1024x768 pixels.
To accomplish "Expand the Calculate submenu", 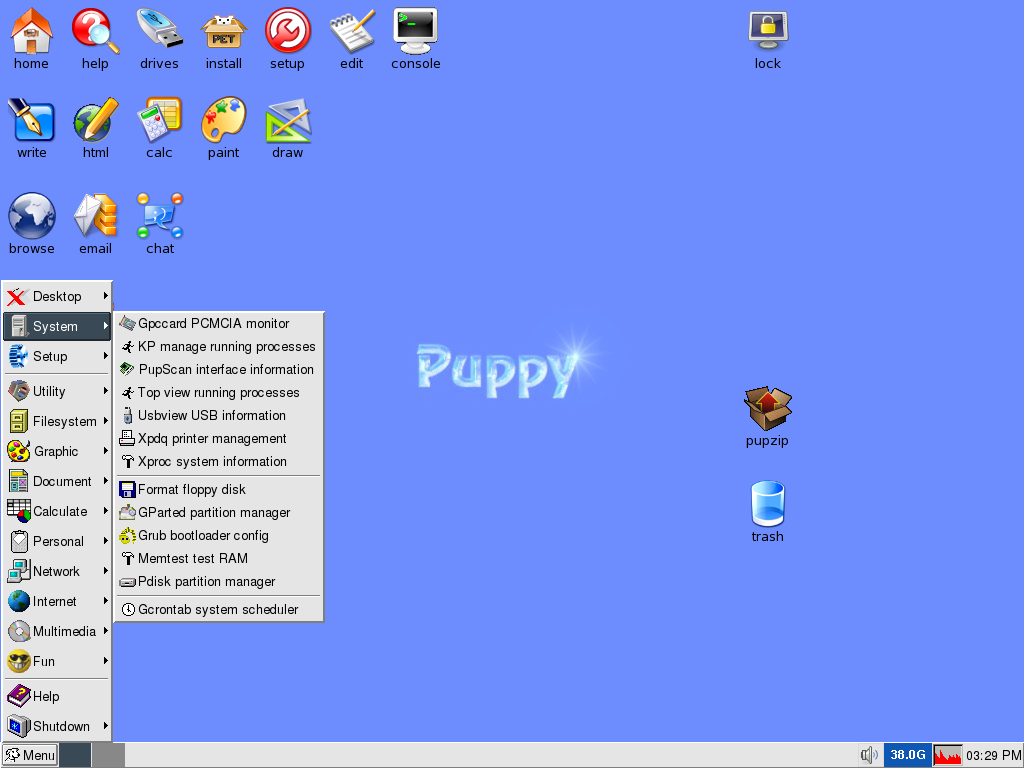I will click(57, 511).
